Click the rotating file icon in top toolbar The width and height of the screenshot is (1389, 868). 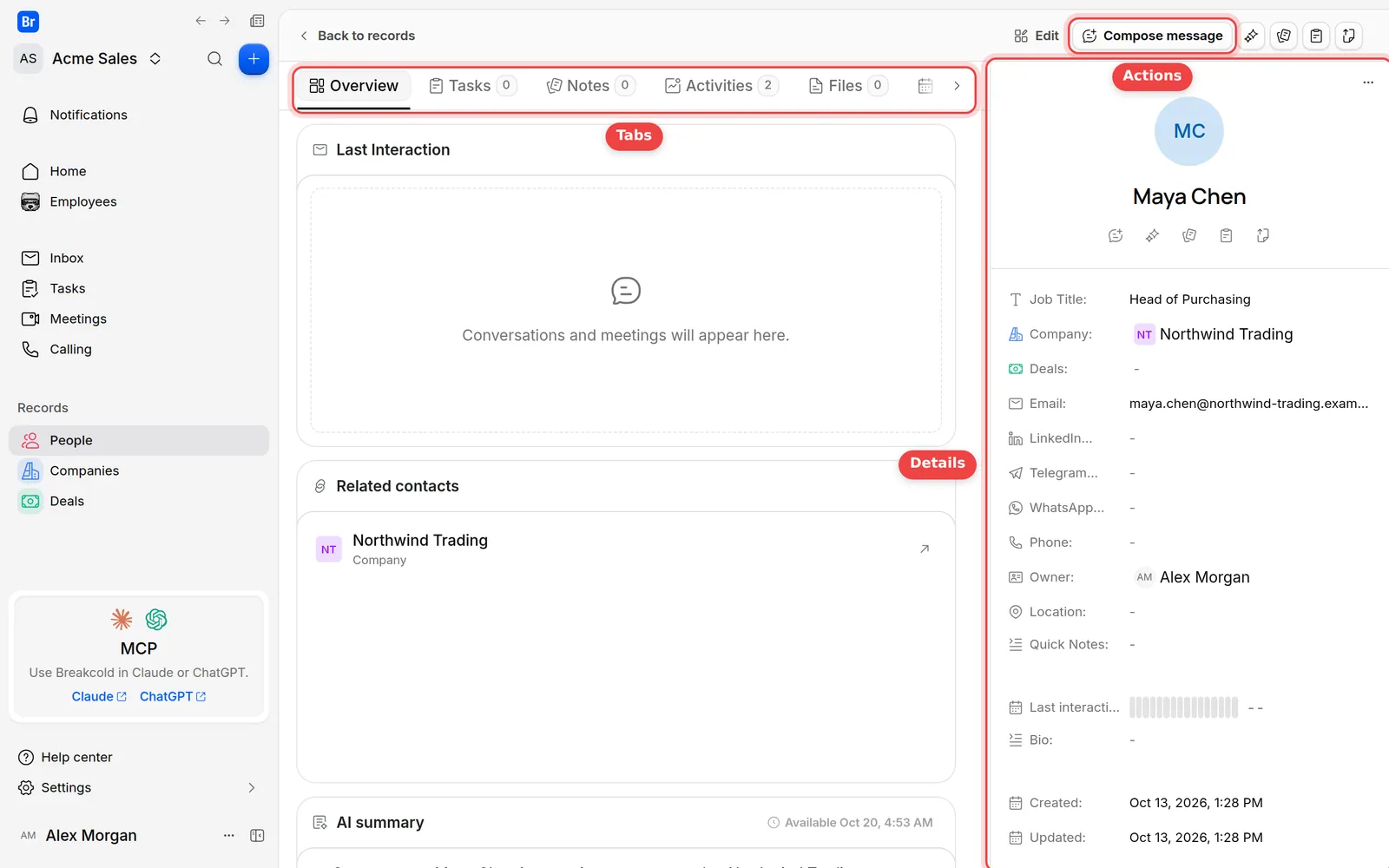(x=1348, y=36)
